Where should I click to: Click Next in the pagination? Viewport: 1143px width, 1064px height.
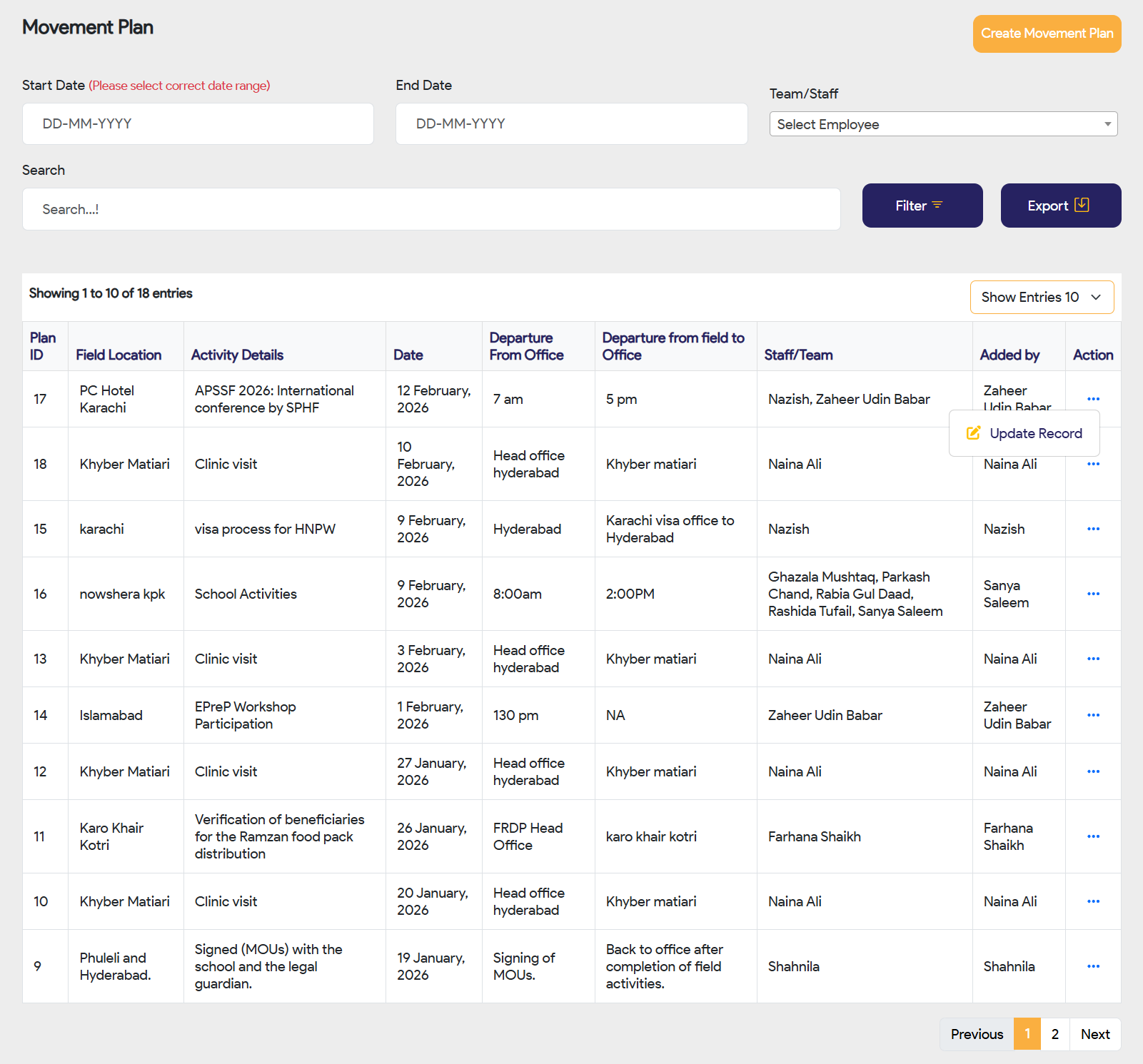pos(1094,1034)
